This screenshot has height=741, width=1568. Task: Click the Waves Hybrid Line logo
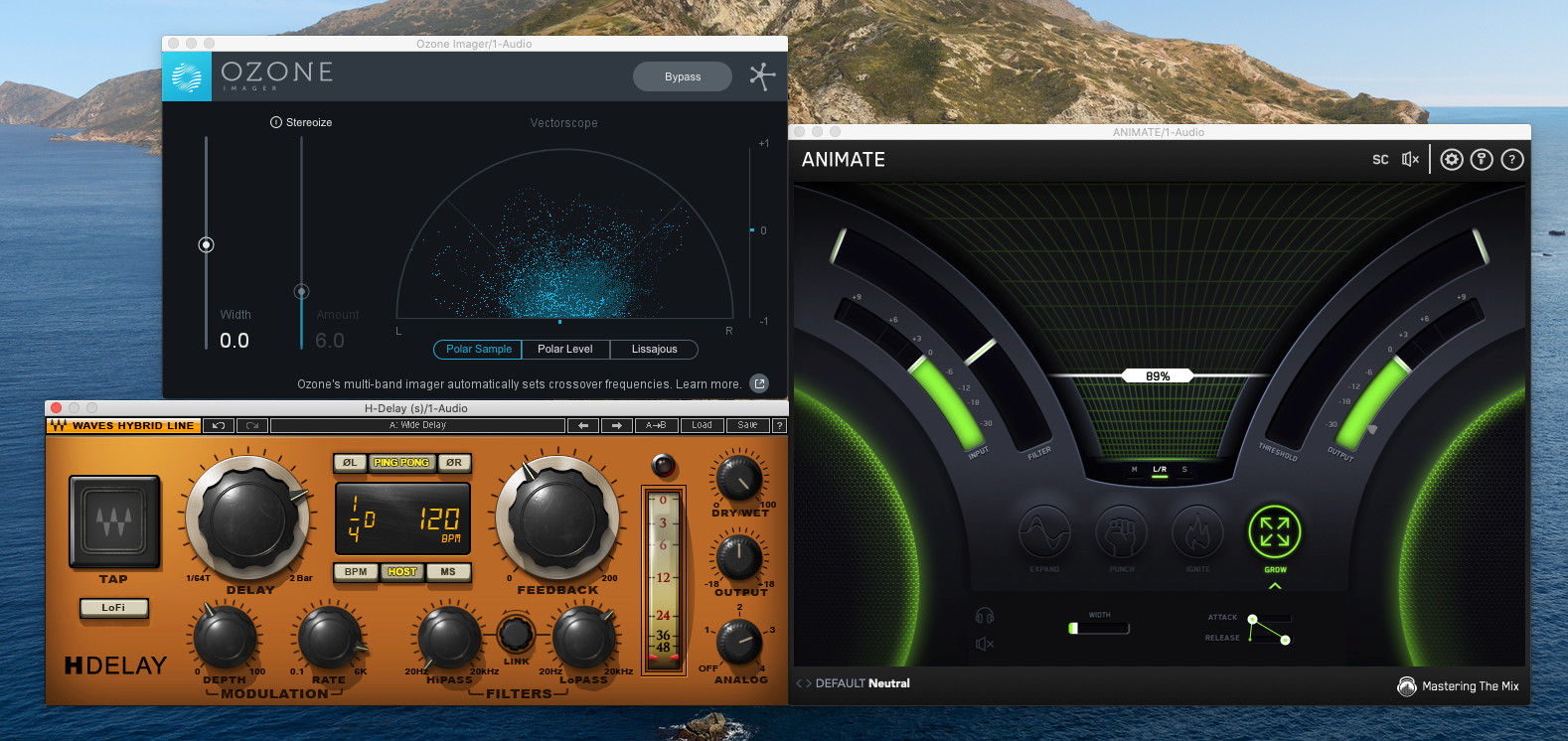[123, 425]
